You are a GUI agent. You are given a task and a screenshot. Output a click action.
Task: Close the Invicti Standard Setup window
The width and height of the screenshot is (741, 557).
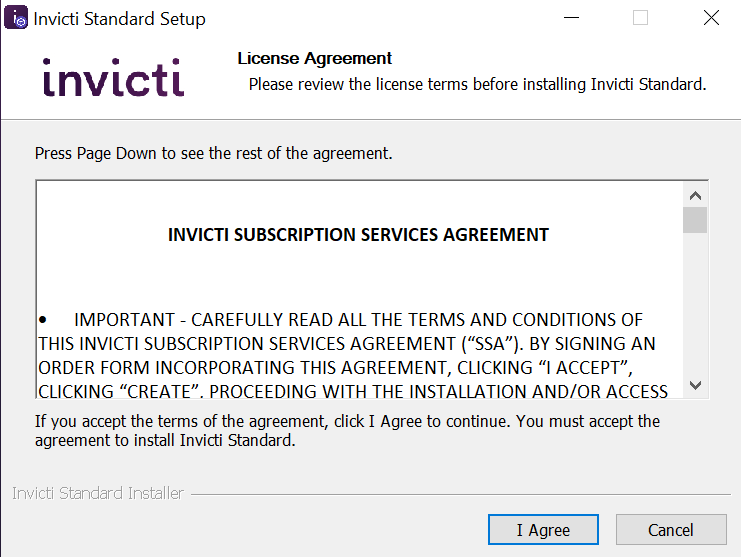(x=711, y=18)
